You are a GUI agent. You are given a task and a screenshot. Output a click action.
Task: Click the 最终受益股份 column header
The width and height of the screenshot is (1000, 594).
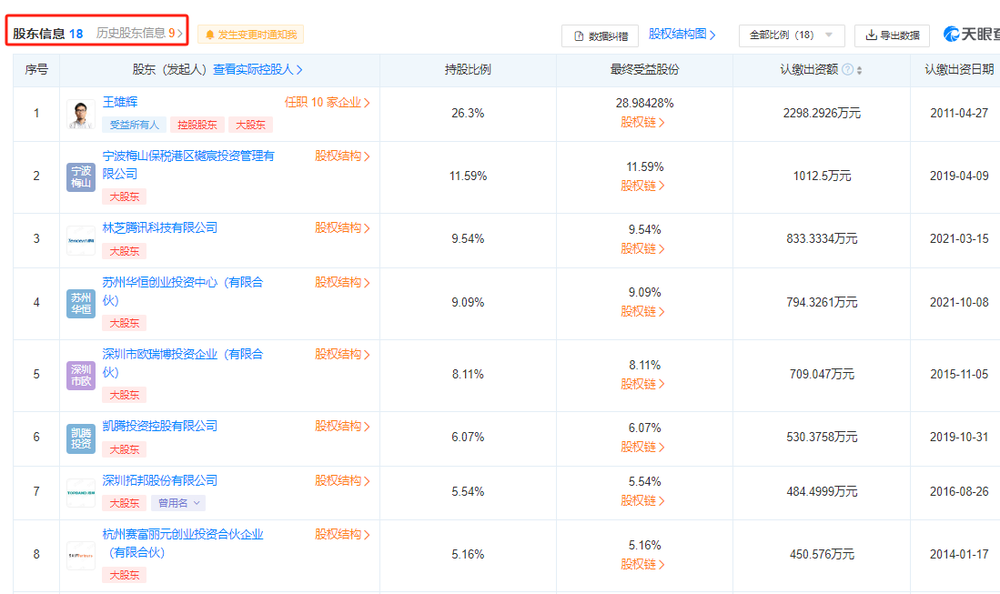[x=644, y=70]
